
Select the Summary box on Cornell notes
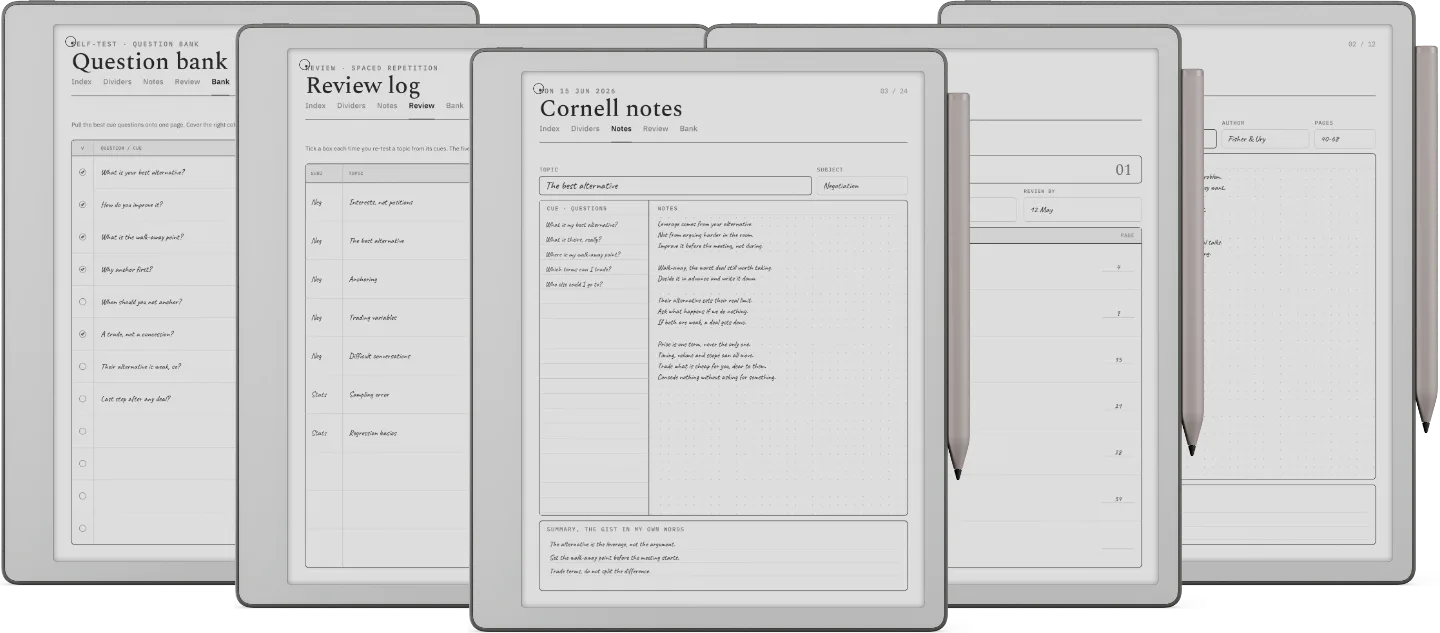pyautogui.click(x=723, y=555)
